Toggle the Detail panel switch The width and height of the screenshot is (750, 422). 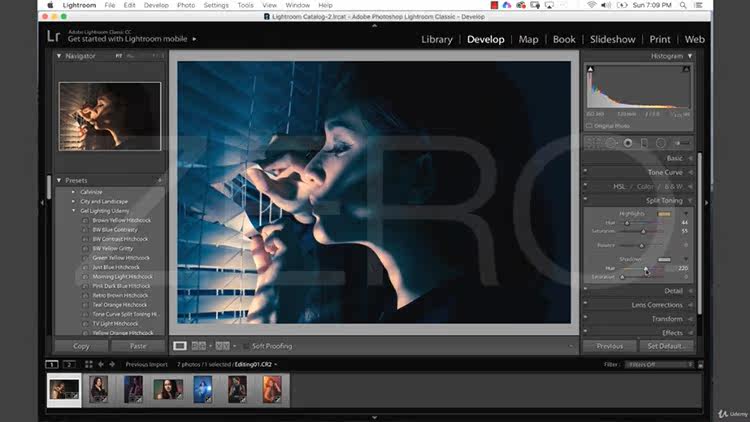point(585,289)
